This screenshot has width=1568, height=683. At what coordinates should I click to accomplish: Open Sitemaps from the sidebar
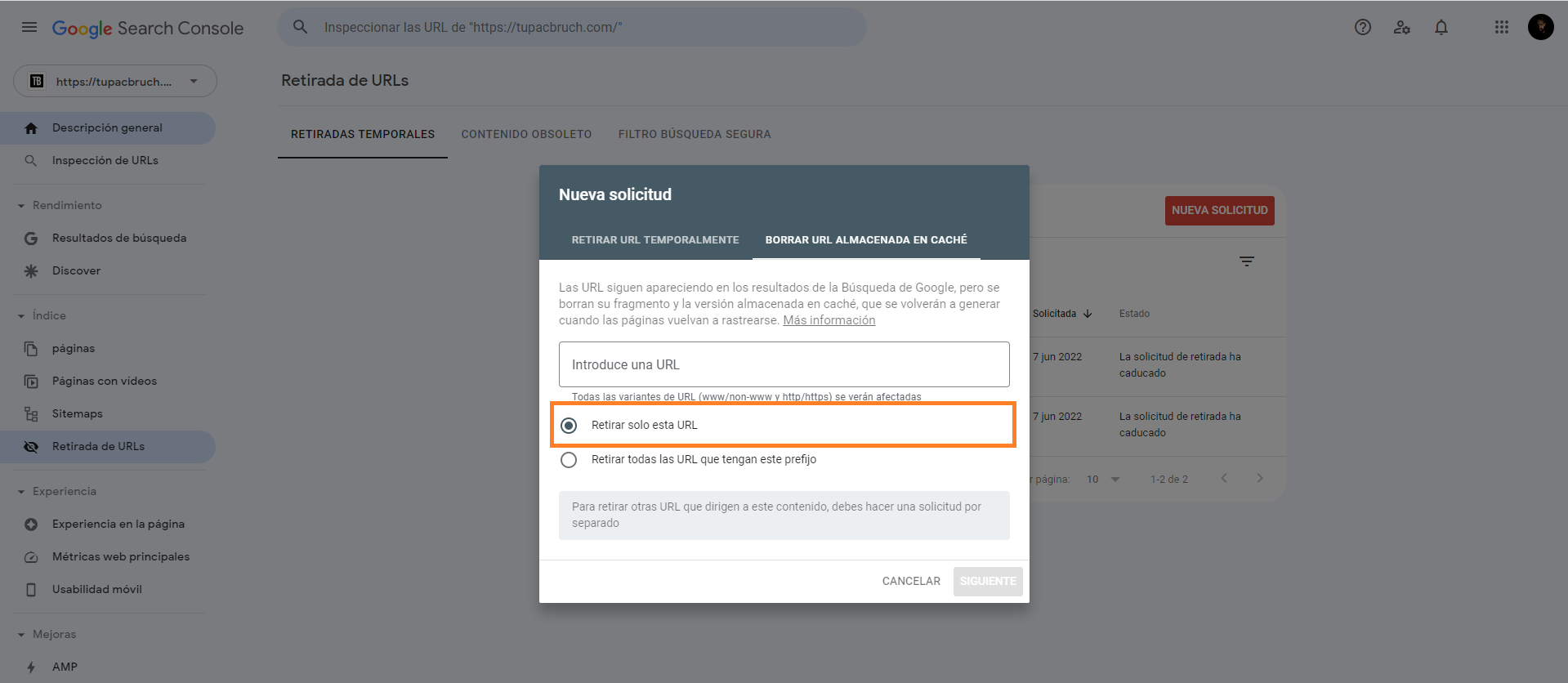pyautogui.click(x=78, y=413)
